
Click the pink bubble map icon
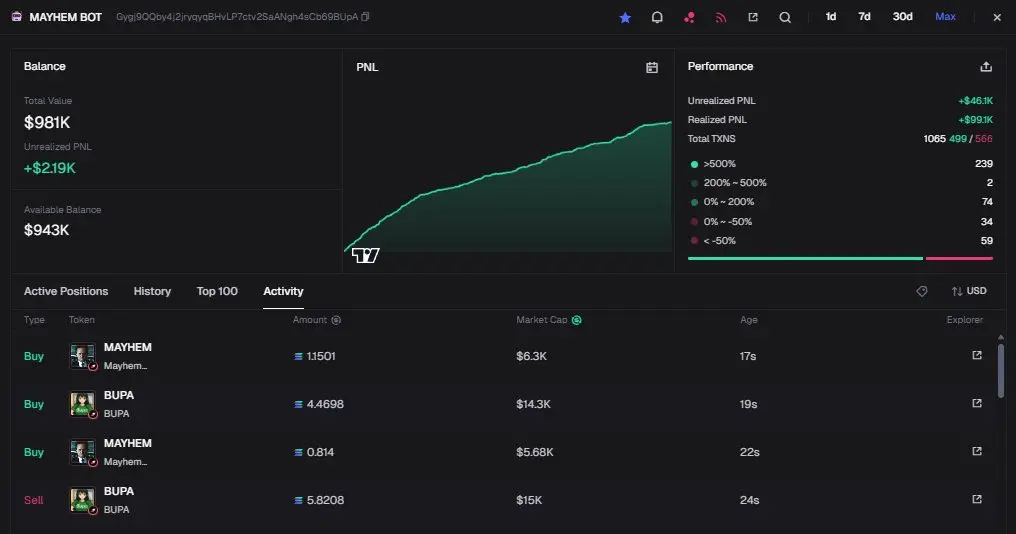pos(689,17)
